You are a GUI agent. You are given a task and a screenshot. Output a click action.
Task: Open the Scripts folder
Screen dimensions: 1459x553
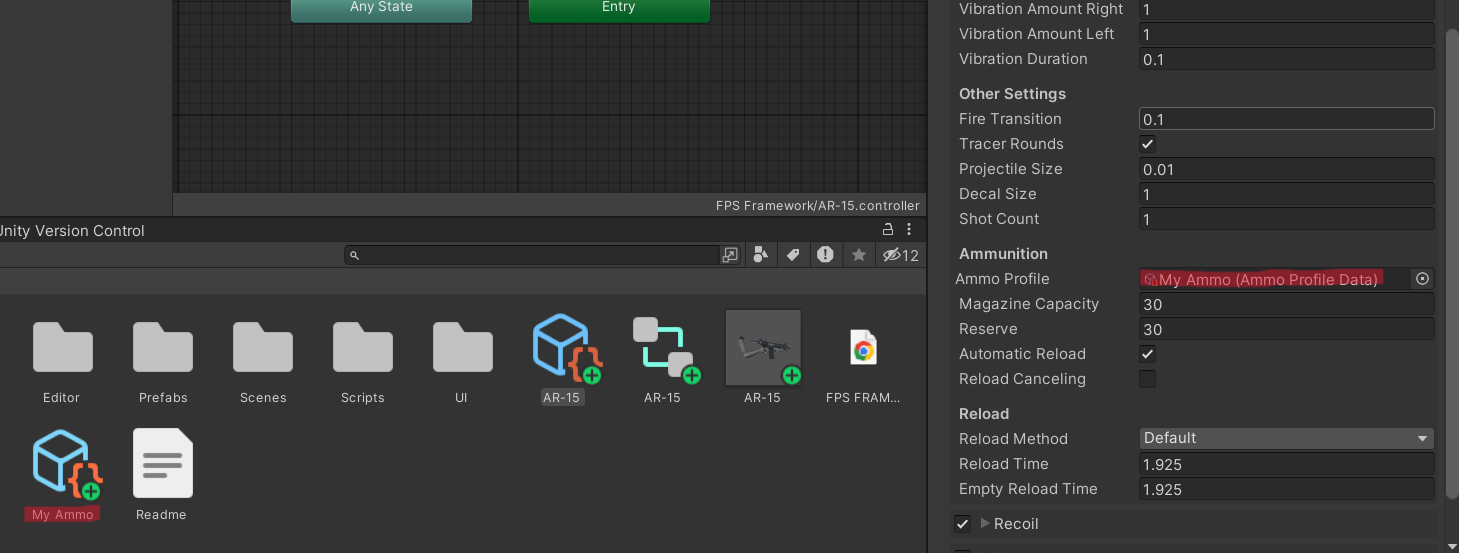[362, 349]
